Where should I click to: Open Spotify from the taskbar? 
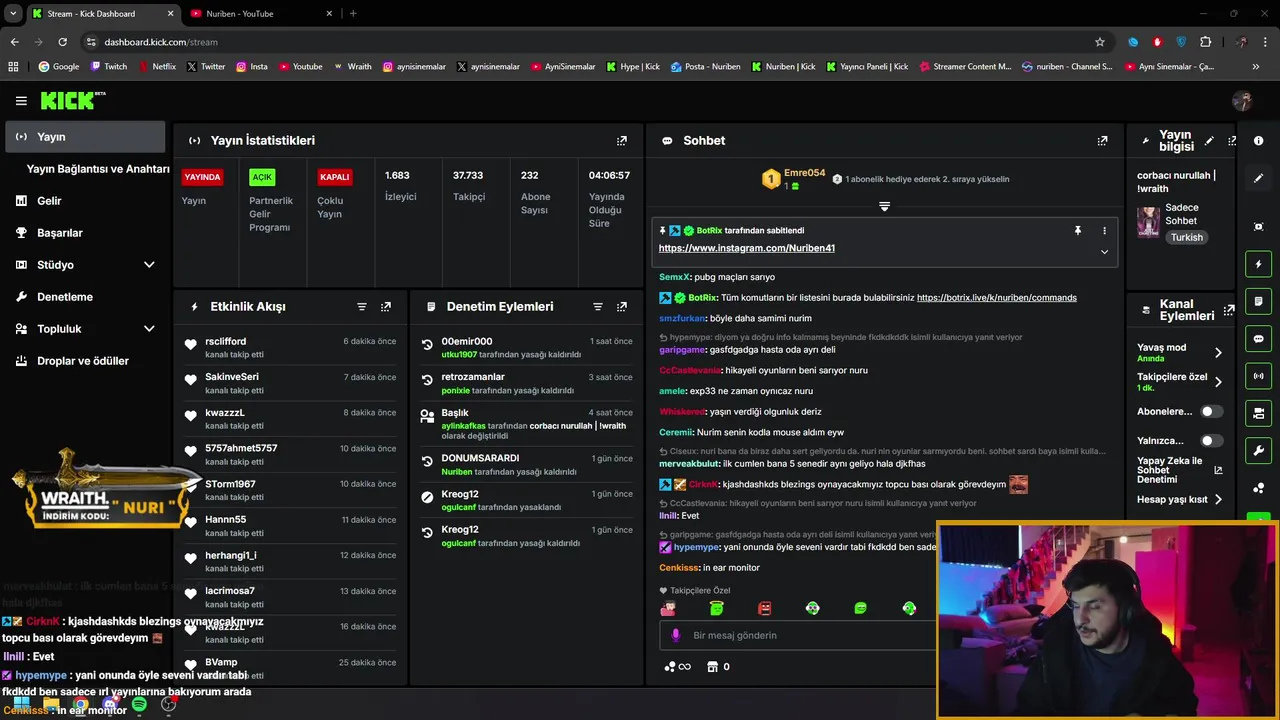click(x=139, y=705)
